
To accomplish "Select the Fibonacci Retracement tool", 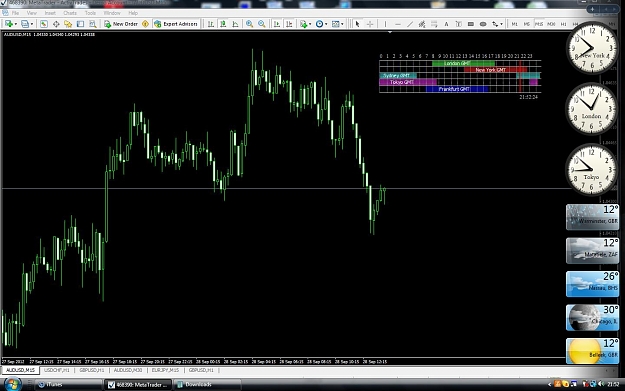I will point(434,24).
